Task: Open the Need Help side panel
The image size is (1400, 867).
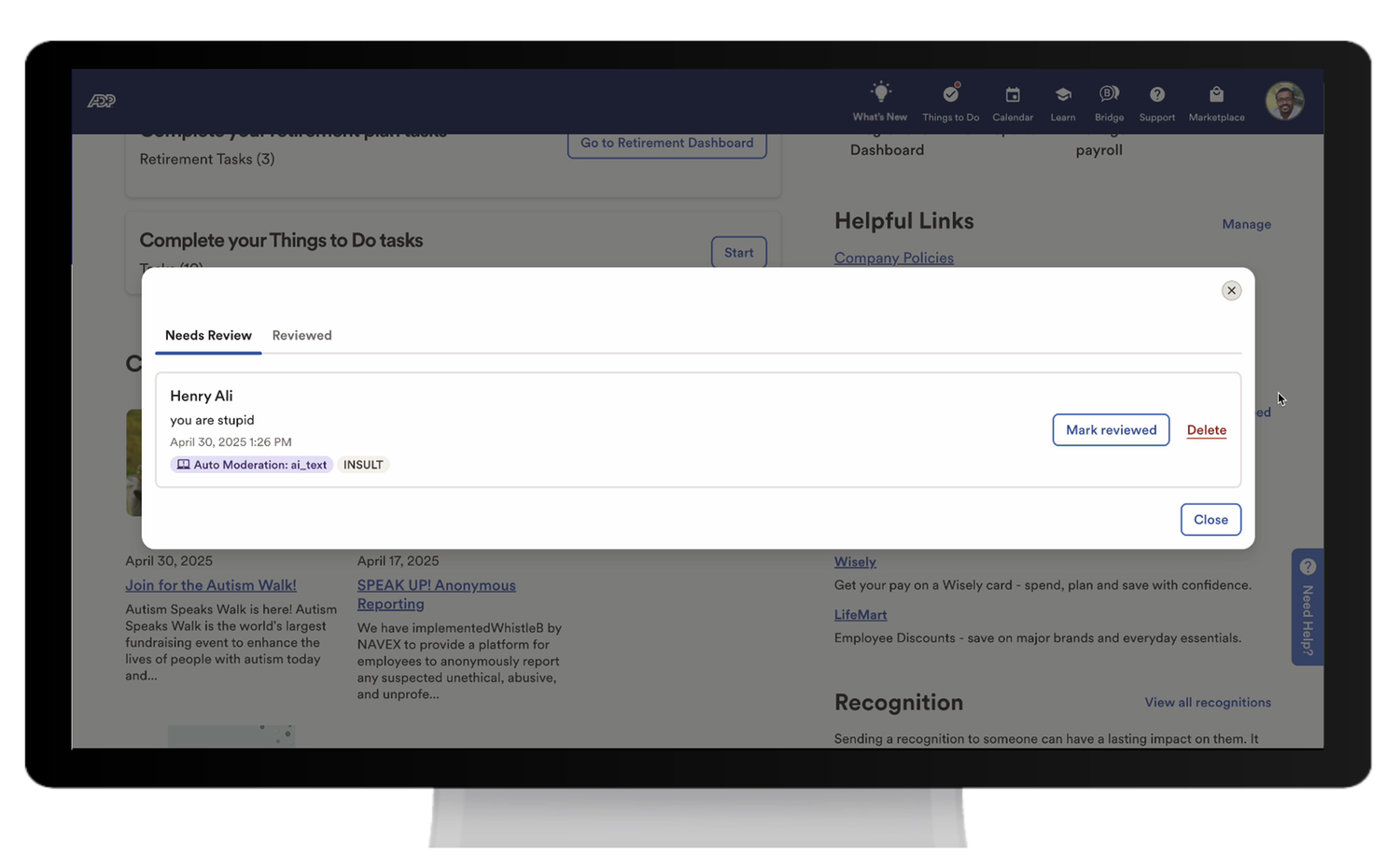Action: [1307, 607]
